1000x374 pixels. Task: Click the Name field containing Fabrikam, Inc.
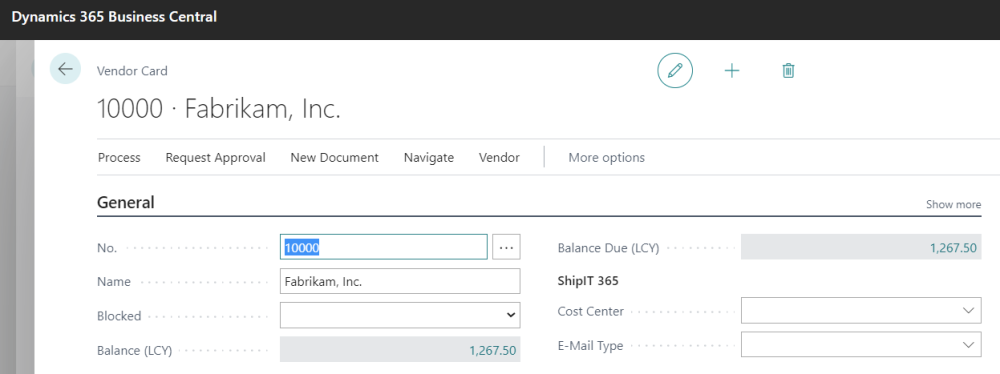click(400, 281)
